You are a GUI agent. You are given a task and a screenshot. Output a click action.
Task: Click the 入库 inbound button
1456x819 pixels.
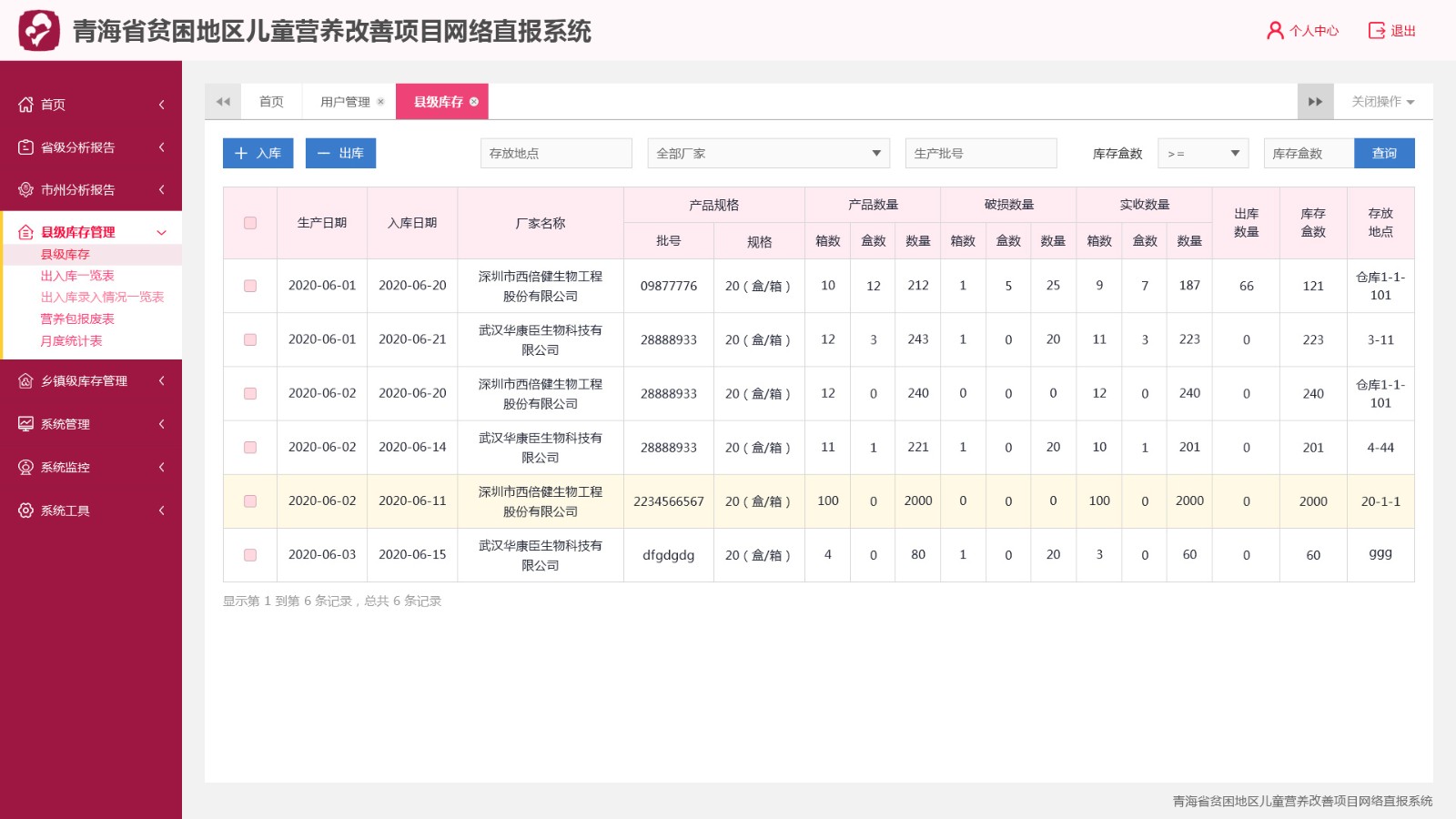click(258, 153)
